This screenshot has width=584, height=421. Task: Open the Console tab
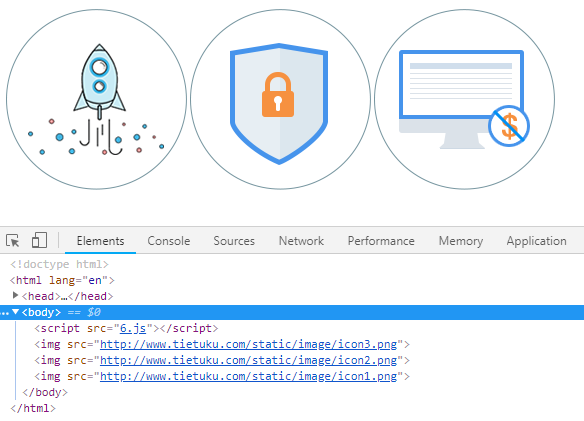(x=169, y=241)
